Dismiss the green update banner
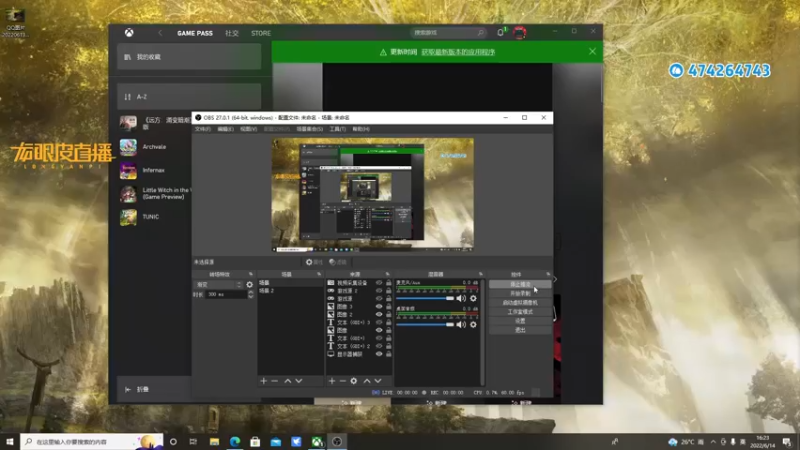Image resolution: width=800 pixels, height=450 pixels. click(x=592, y=52)
